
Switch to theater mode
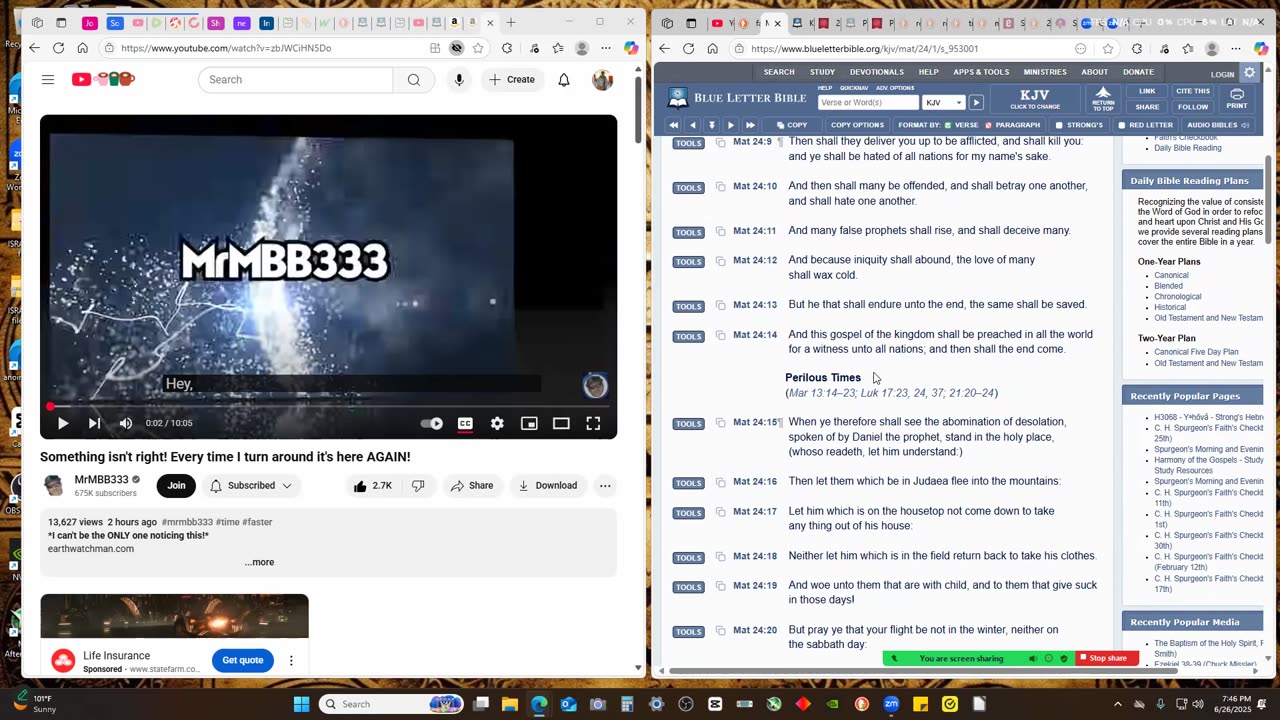(561, 424)
